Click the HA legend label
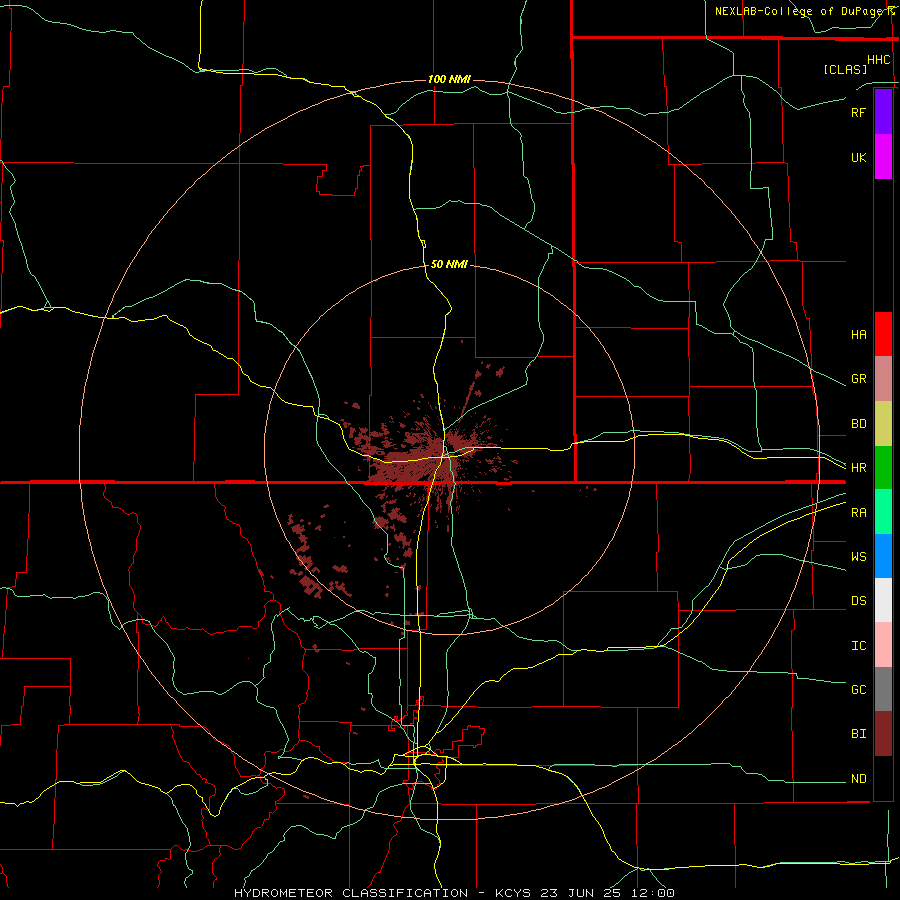 tap(858, 335)
